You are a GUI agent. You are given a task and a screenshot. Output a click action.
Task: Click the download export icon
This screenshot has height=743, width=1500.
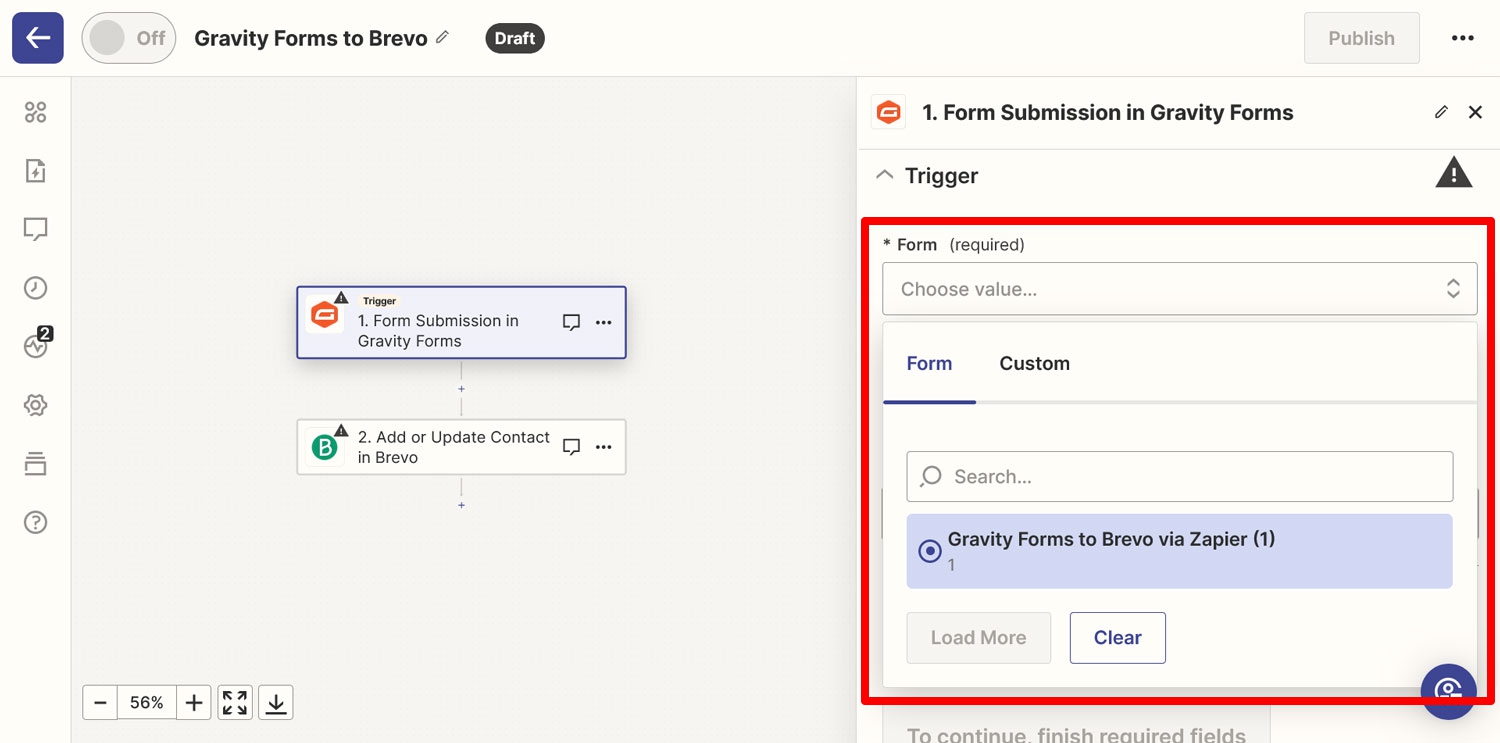coord(276,703)
